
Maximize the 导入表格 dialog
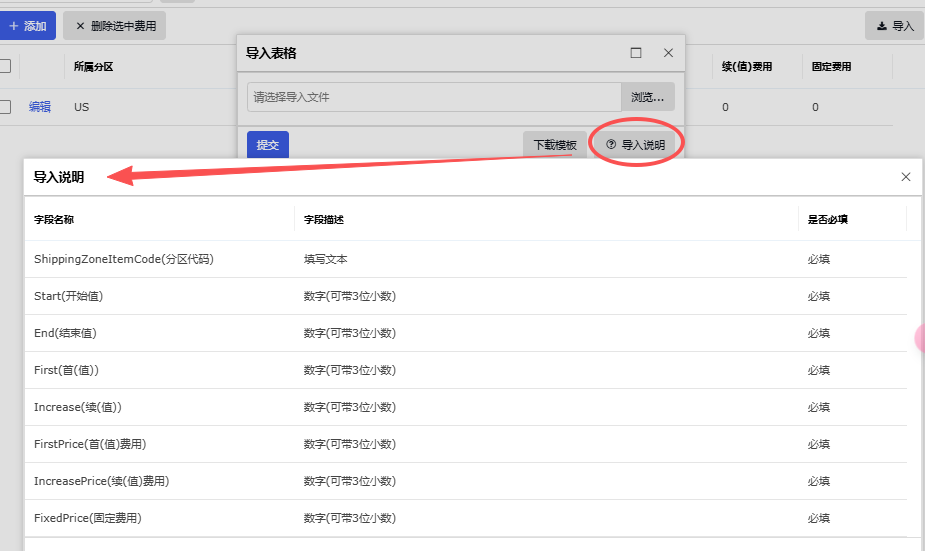636,53
